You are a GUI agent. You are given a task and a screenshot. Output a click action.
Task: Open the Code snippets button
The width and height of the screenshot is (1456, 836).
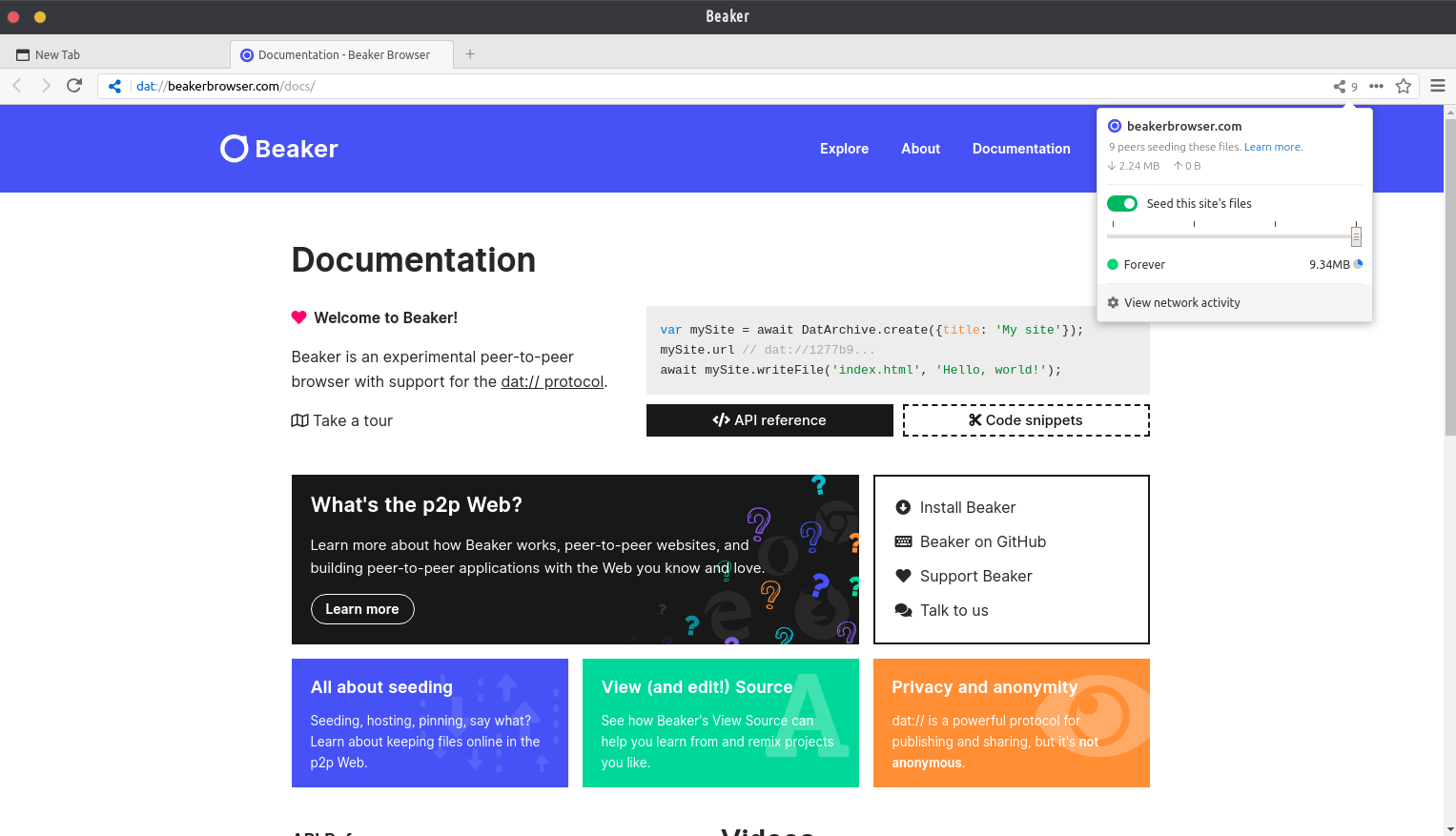(1026, 420)
